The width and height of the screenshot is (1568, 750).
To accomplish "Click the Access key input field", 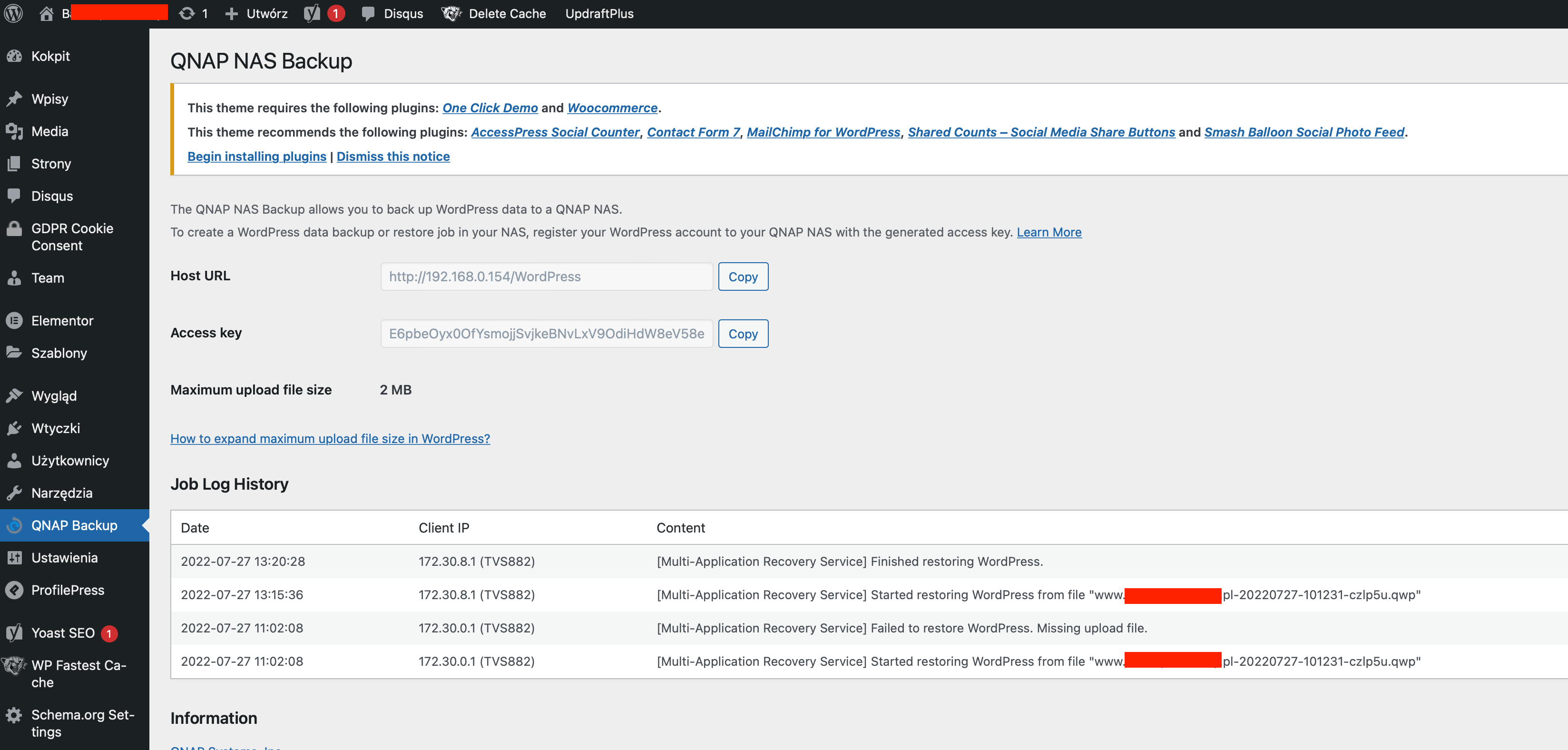I will point(546,334).
